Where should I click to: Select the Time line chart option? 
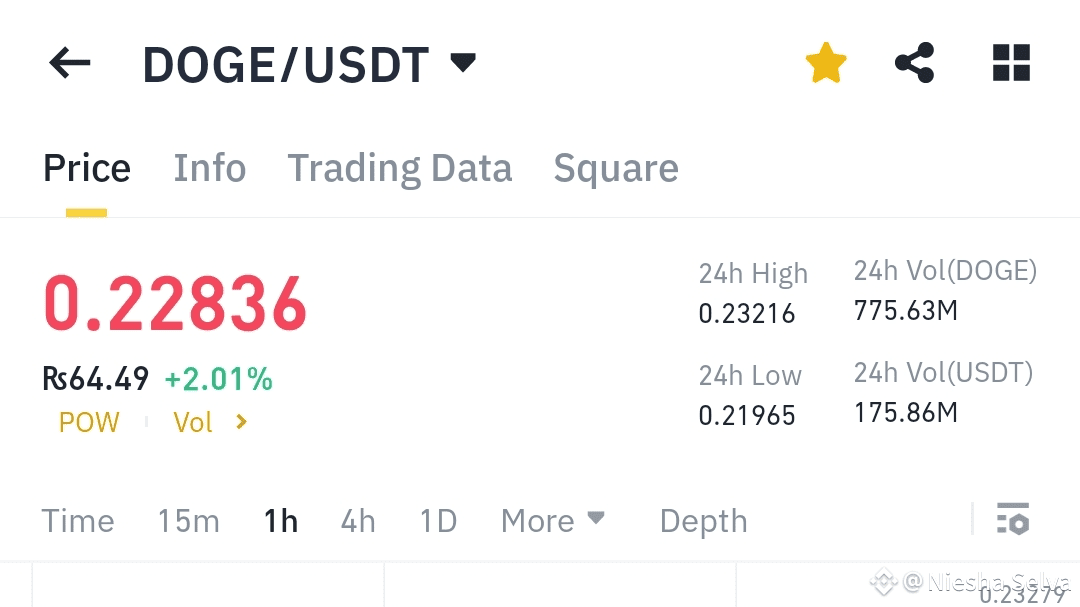[78, 521]
